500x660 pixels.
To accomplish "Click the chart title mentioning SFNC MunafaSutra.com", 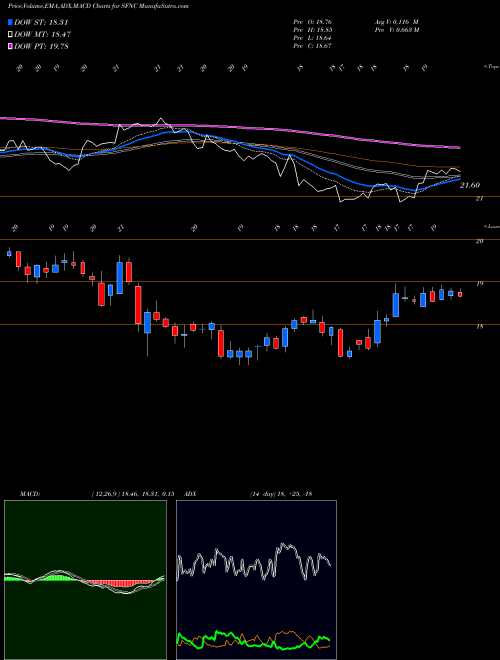I will [98, 6].
